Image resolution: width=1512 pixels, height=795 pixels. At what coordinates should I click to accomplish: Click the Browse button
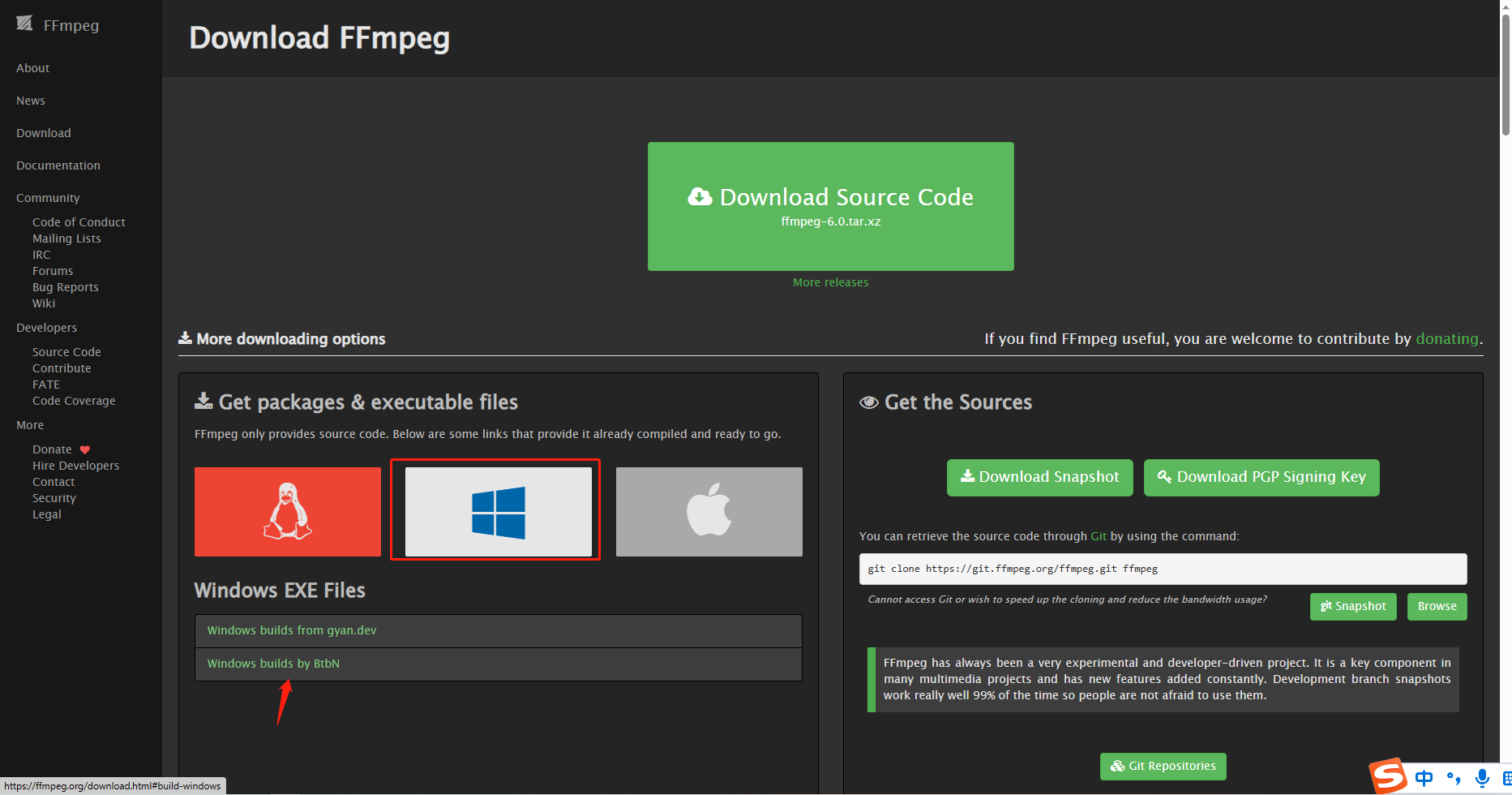point(1437,606)
